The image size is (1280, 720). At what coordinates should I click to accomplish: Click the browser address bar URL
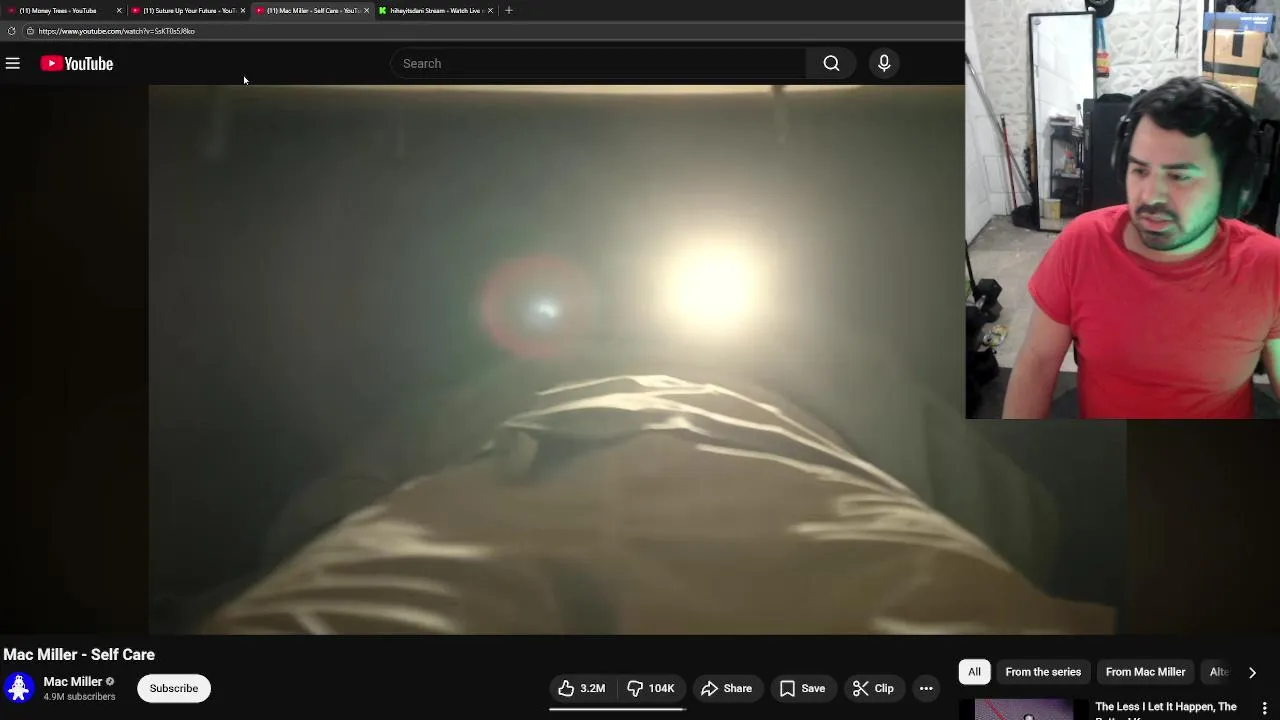(x=117, y=31)
